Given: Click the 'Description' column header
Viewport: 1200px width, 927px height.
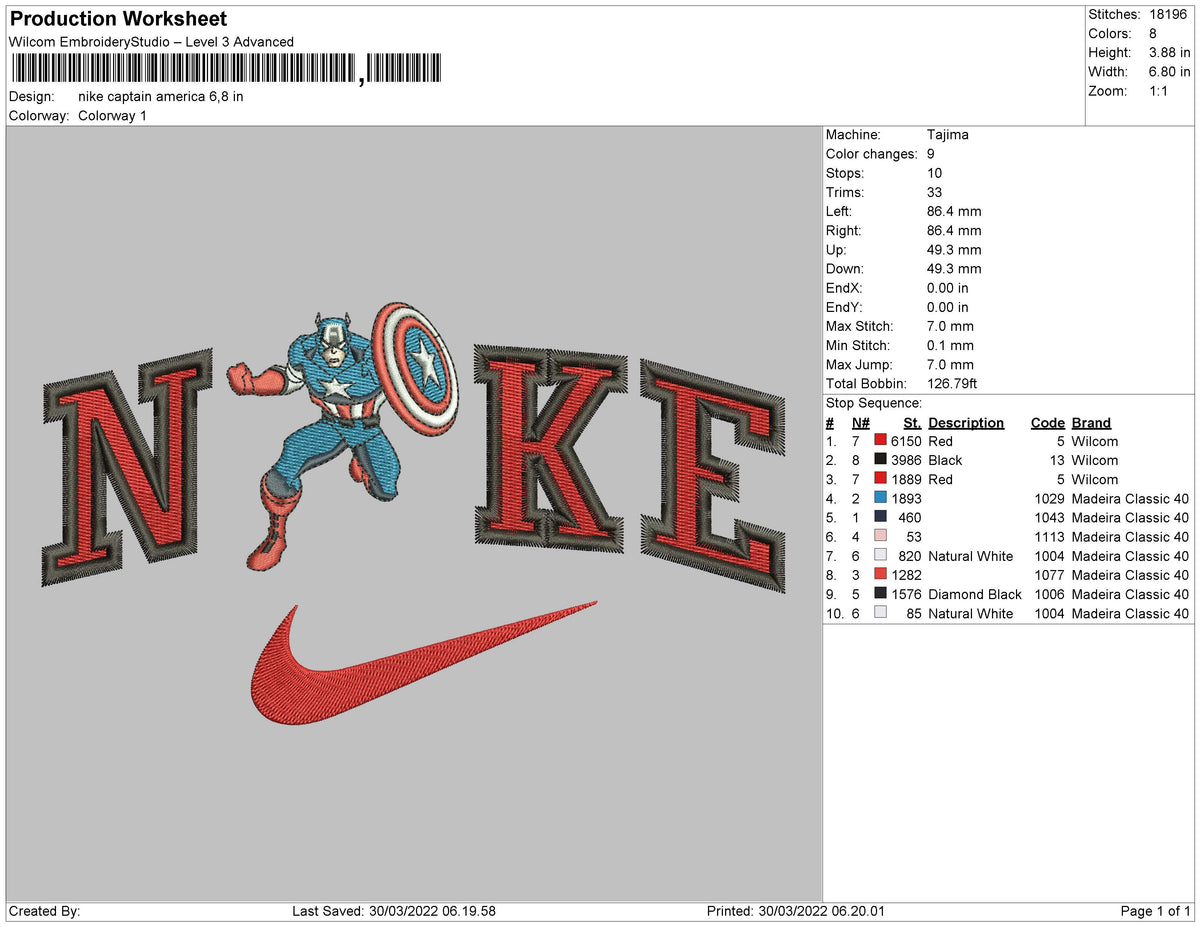Looking at the screenshot, I should coord(966,423).
